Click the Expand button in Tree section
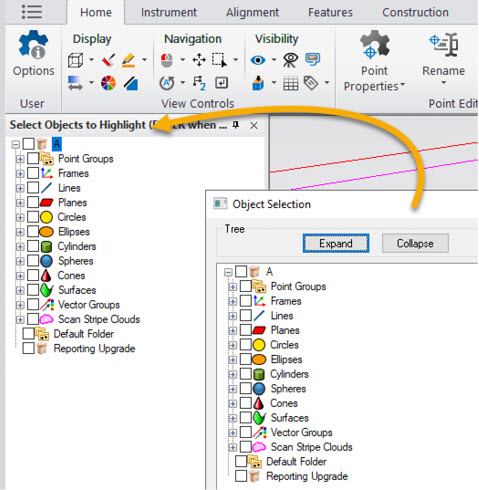The width and height of the screenshot is (479, 490). (x=336, y=243)
